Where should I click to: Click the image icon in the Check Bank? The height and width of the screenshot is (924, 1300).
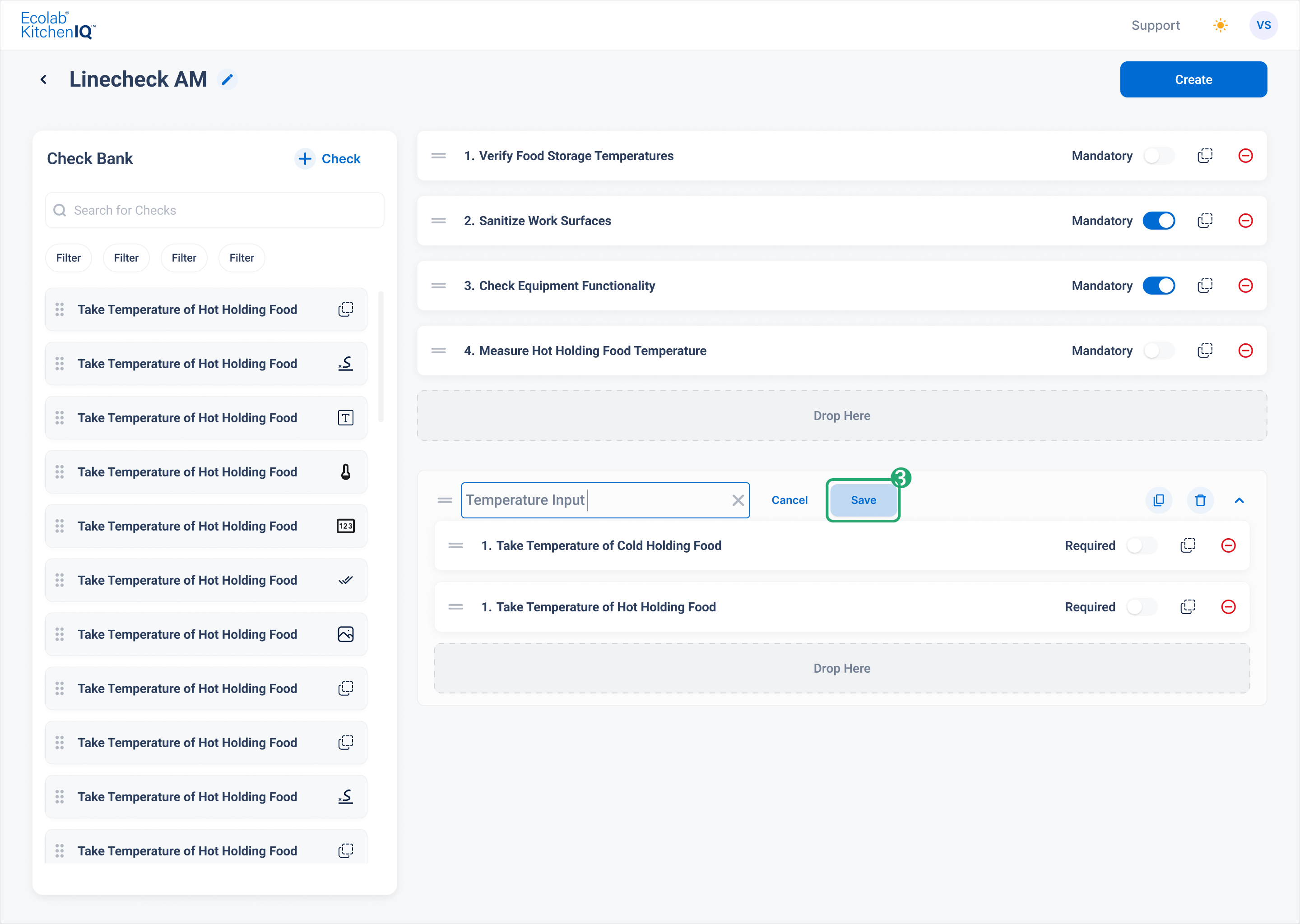[345, 634]
